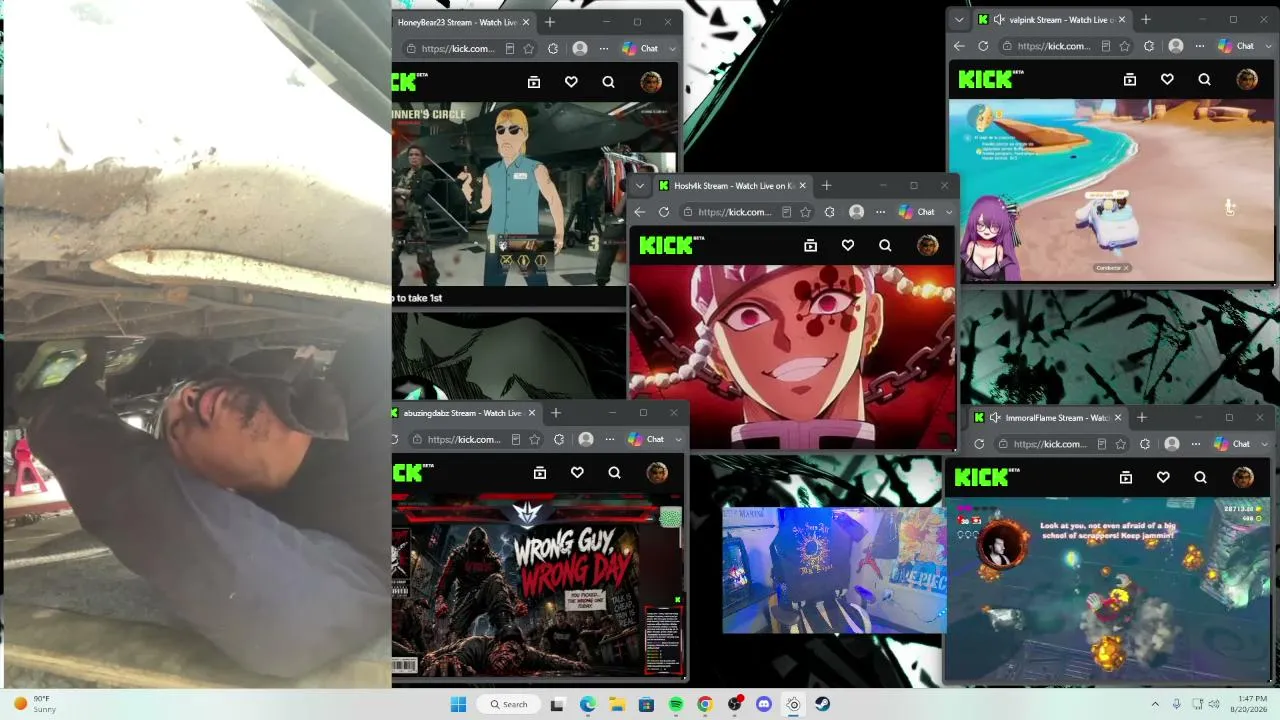The width and height of the screenshot is (1280, 720).
Task: Expand the Chat dropdown in ImmoralFlame window
Action: [1264, 444]
